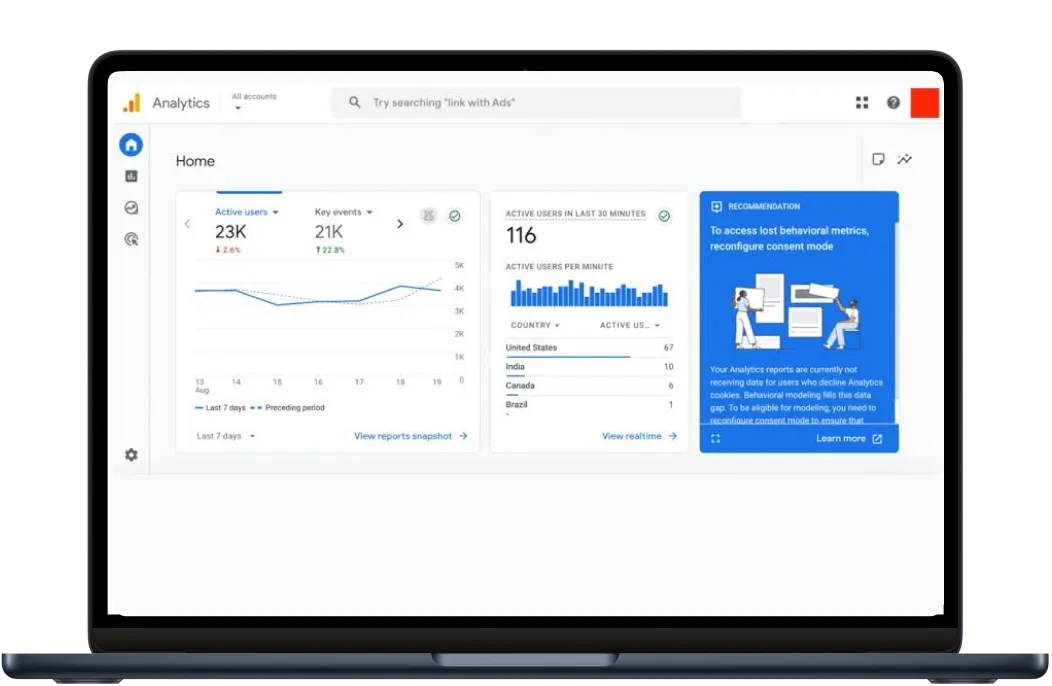1052x686 pixels.
Task: Click Learn more link
Action: click(849, 438)
